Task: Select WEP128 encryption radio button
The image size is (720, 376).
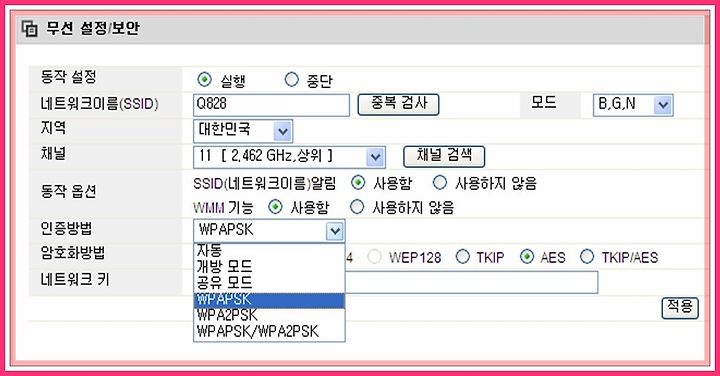Action: [374, 257]
